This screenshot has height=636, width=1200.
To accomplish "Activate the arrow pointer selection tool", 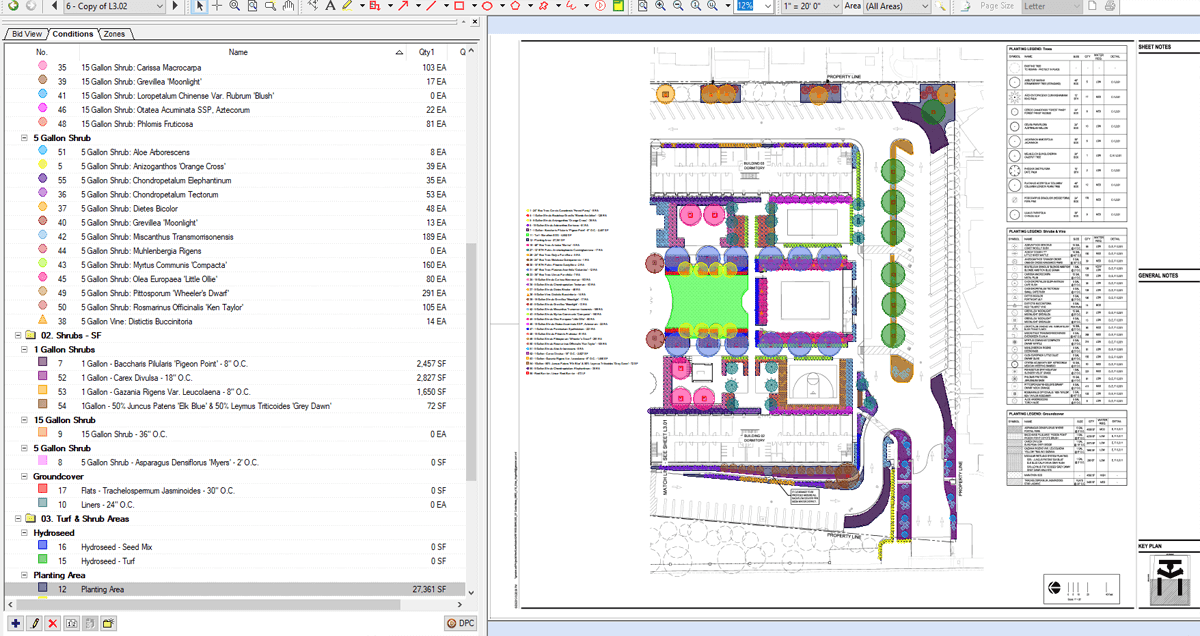I will [x=200, y=6].
